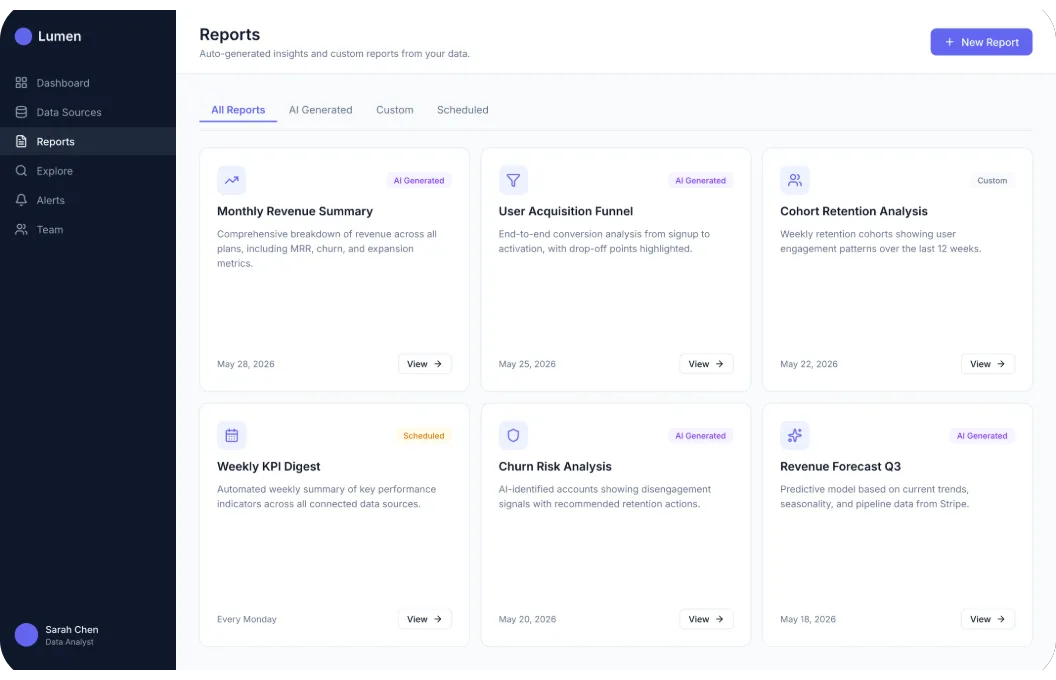The height and width of the screenshot is (680, 1056).
Task: Click the AI Generated badge on User Acquisition Funnel
Action: point(700,180)
